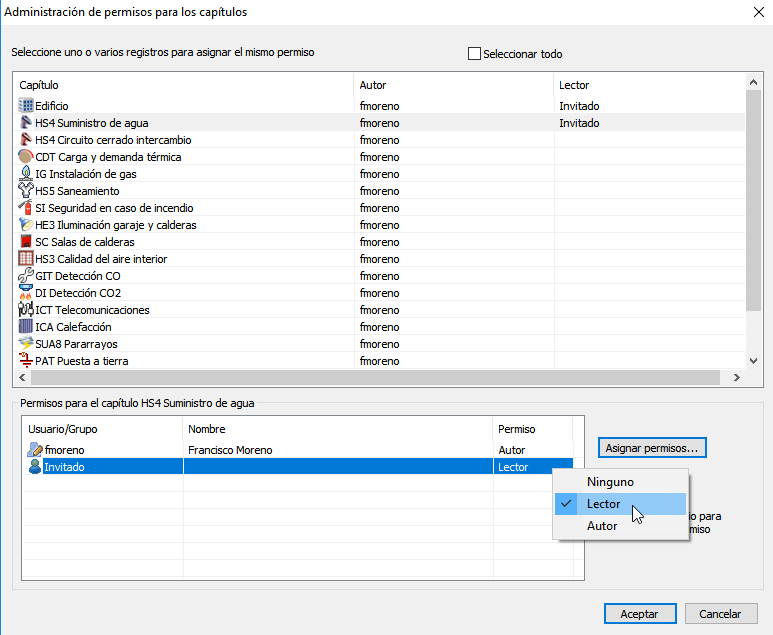The width and height of the screenshot is (773, 635).
Task: Click the Lector column header in chapter list
Action: pyautogui.click(x=649, y=85)
